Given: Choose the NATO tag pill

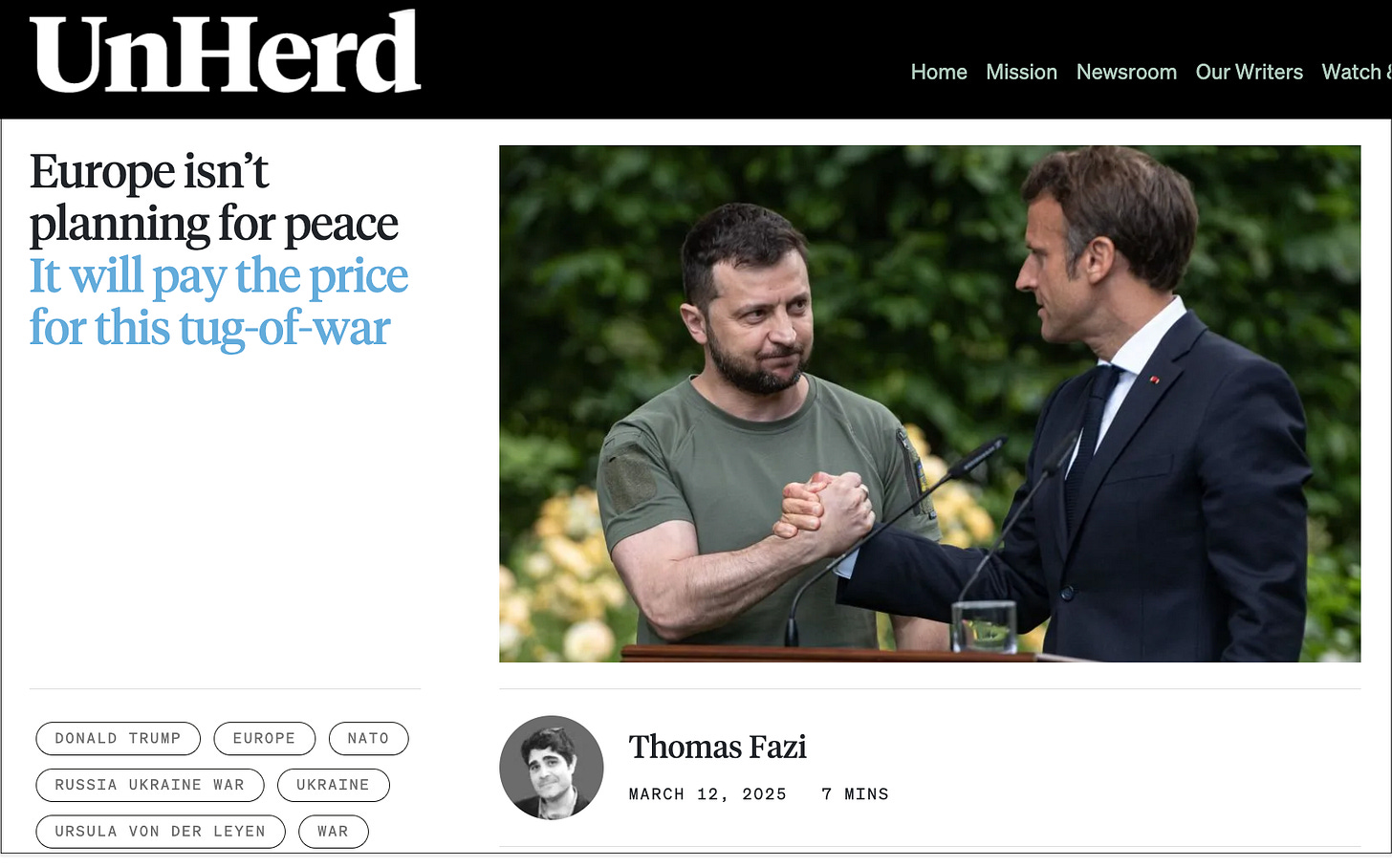Looking at the screenshot, I should pos(369,739).
